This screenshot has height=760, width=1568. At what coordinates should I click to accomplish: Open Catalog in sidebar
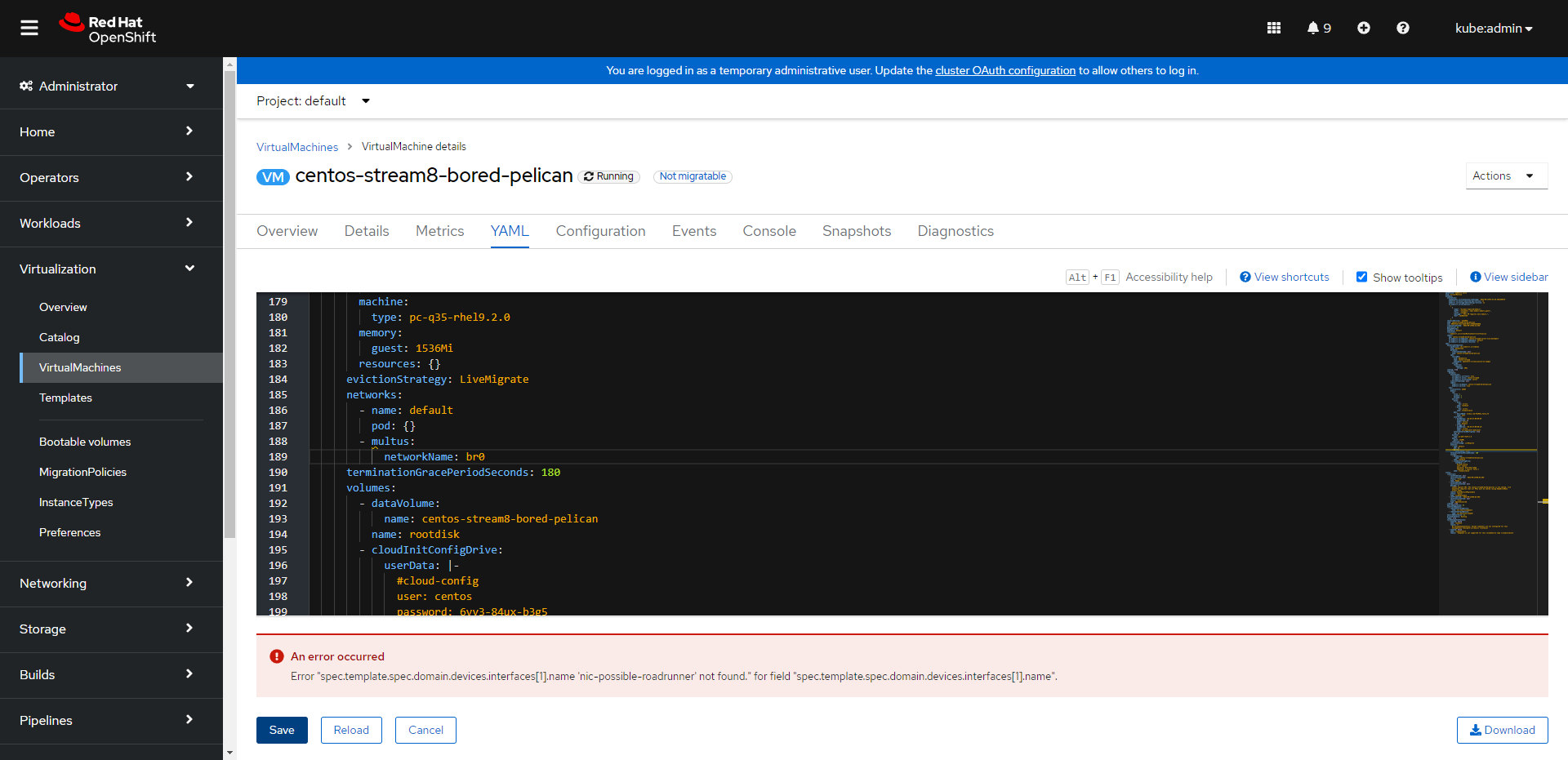pos(60,337)
